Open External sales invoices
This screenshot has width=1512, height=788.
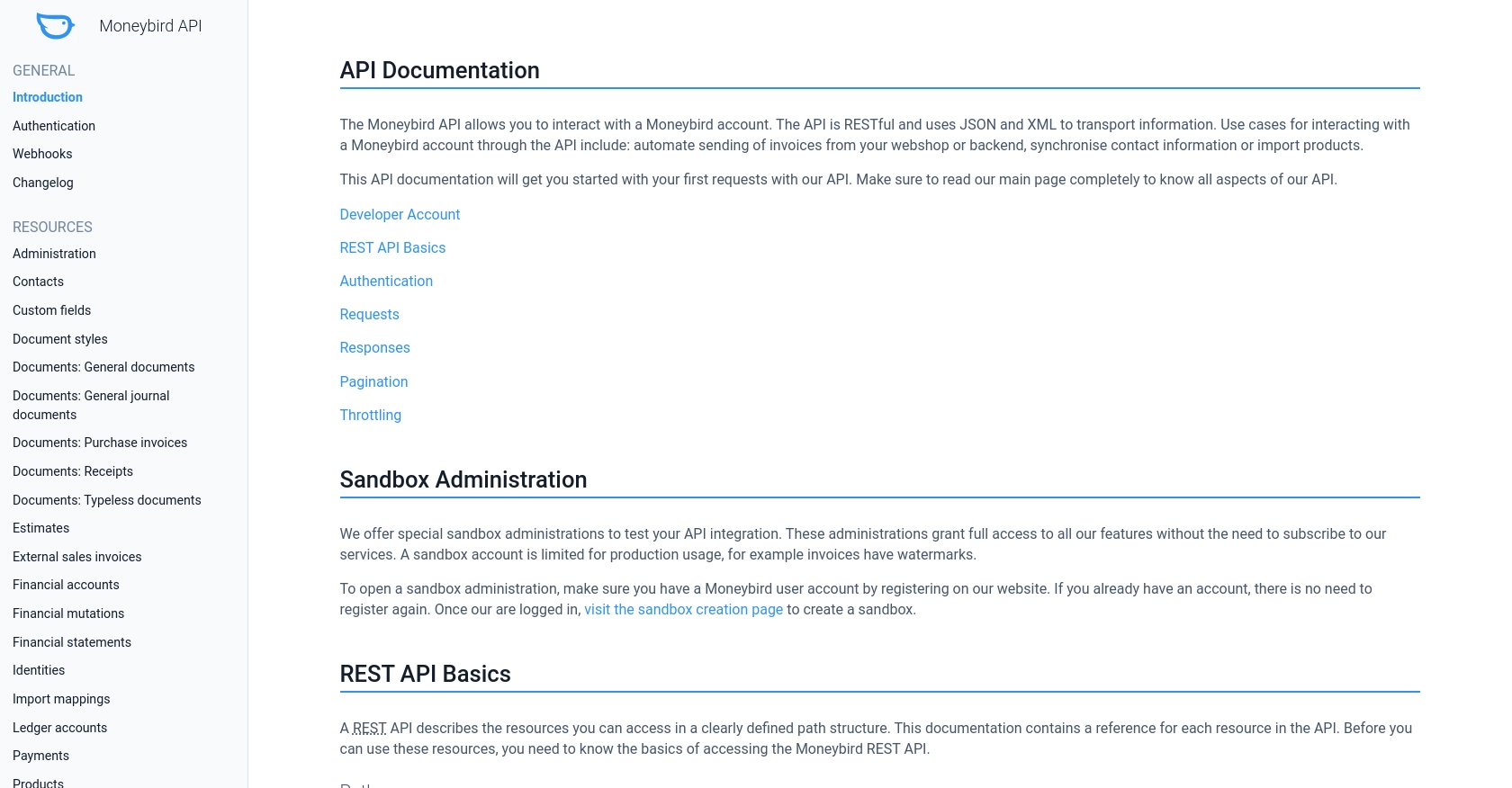(77, 557)
